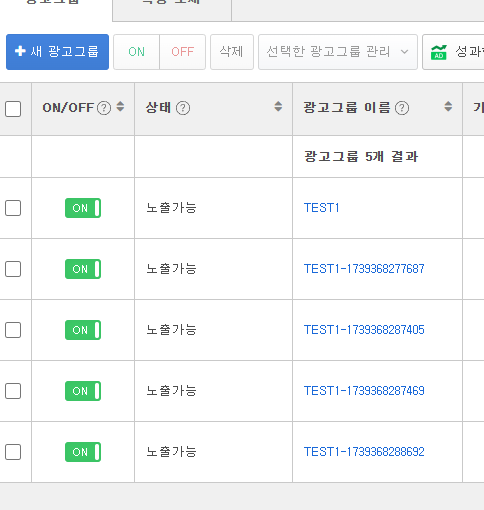Check the box for the TEST1 row
This screenshot has height=510, width=484.
pyautogui.click(x=13, y=208)
